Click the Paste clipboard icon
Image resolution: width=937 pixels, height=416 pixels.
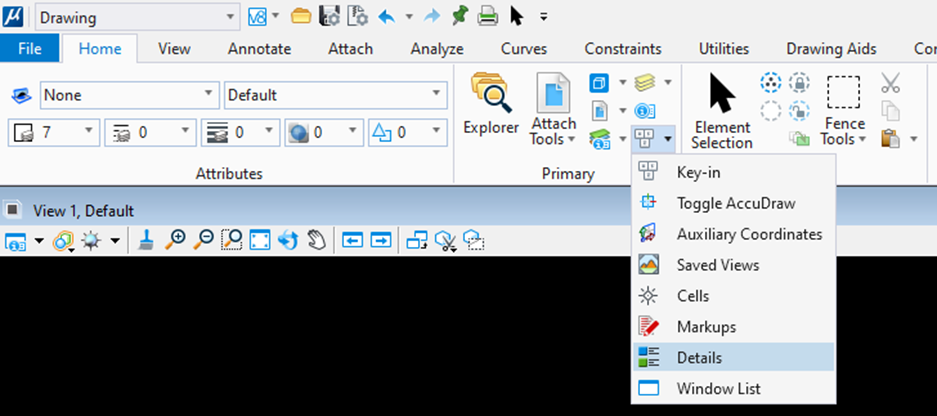[x=890, y=139]
